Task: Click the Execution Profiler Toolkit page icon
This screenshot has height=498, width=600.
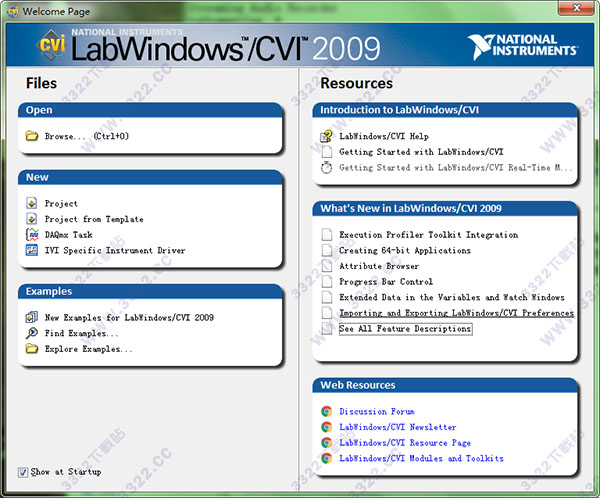Action: click(327, 234)
